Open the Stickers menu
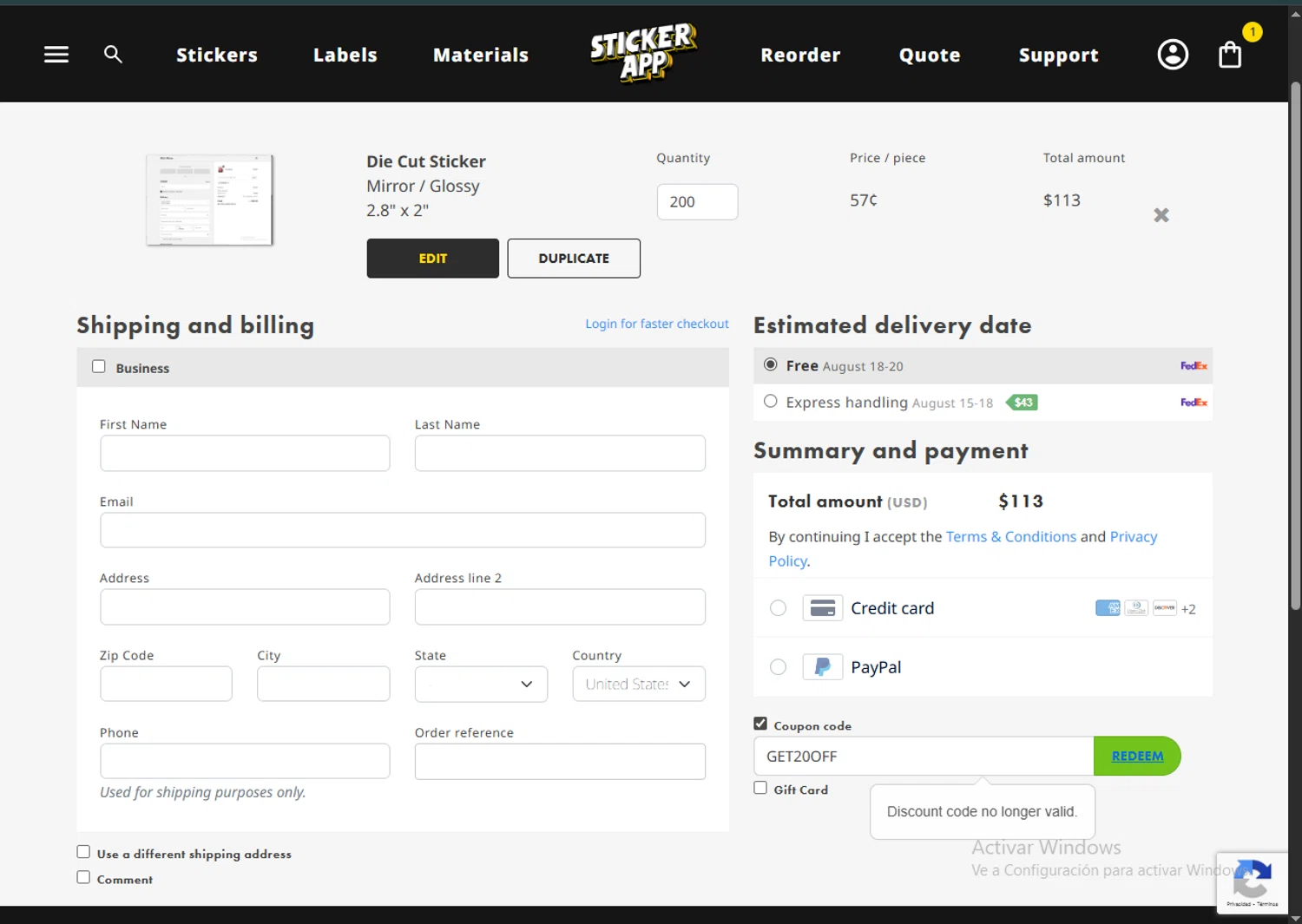This screenshot has width=1302, height=924. click(x=217, y=55)
